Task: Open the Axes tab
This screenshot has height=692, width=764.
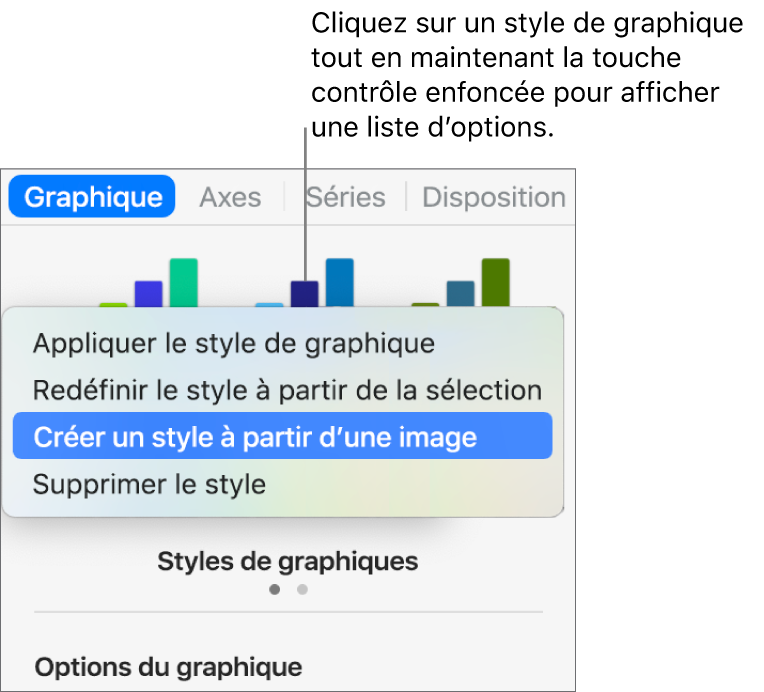Action: (x=230, y=197)
